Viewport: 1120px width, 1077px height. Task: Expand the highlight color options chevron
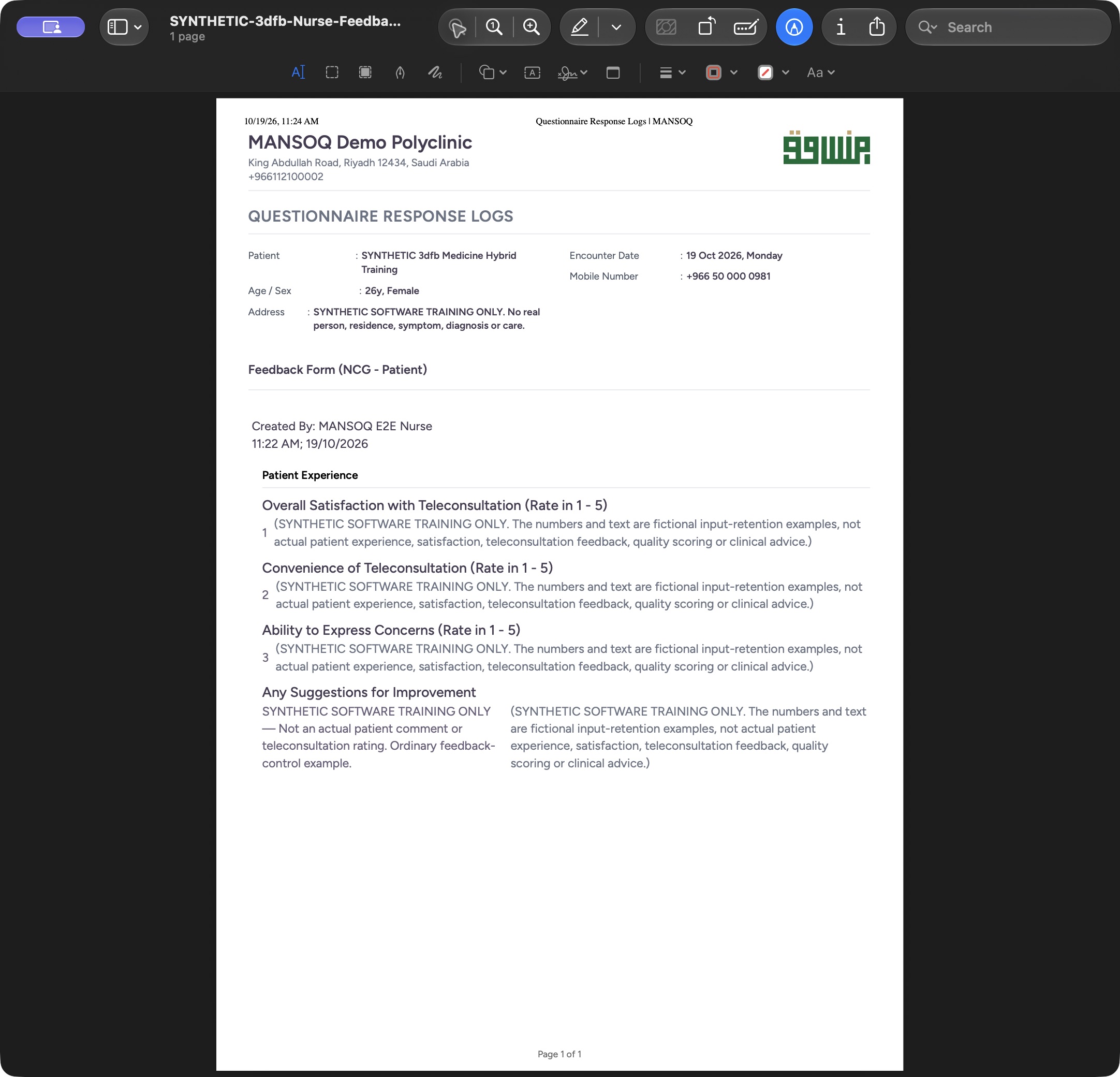point(616,27)
